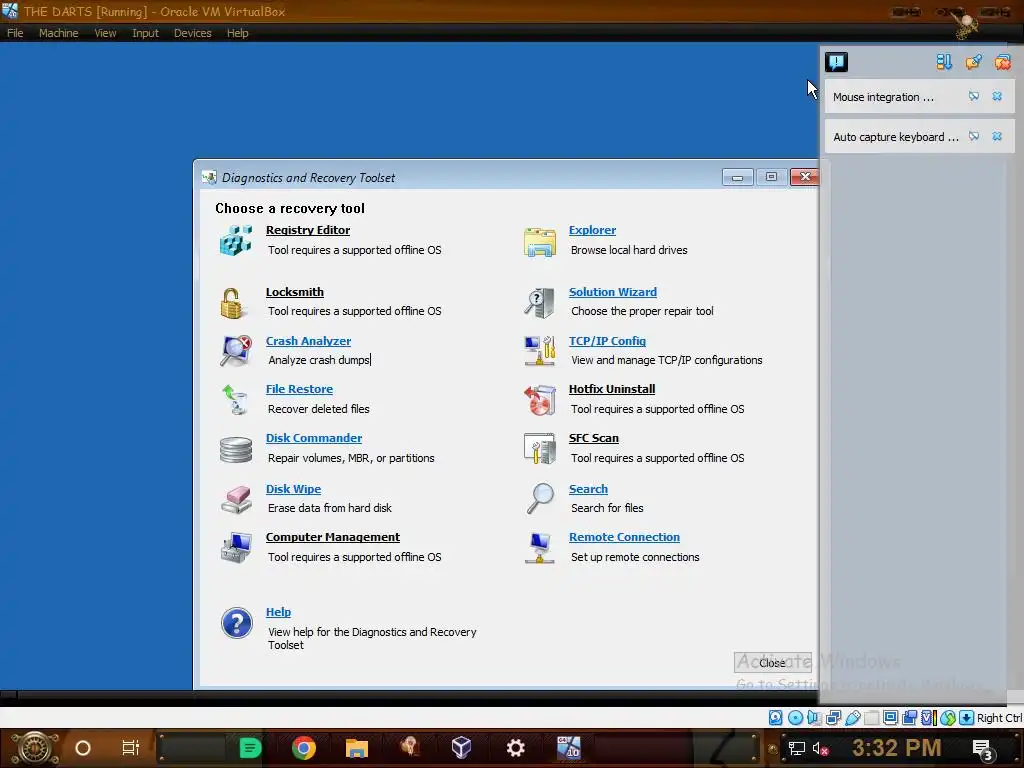Click the optical disc status bar indicator

pyautogui.click(x=795, y=718)
